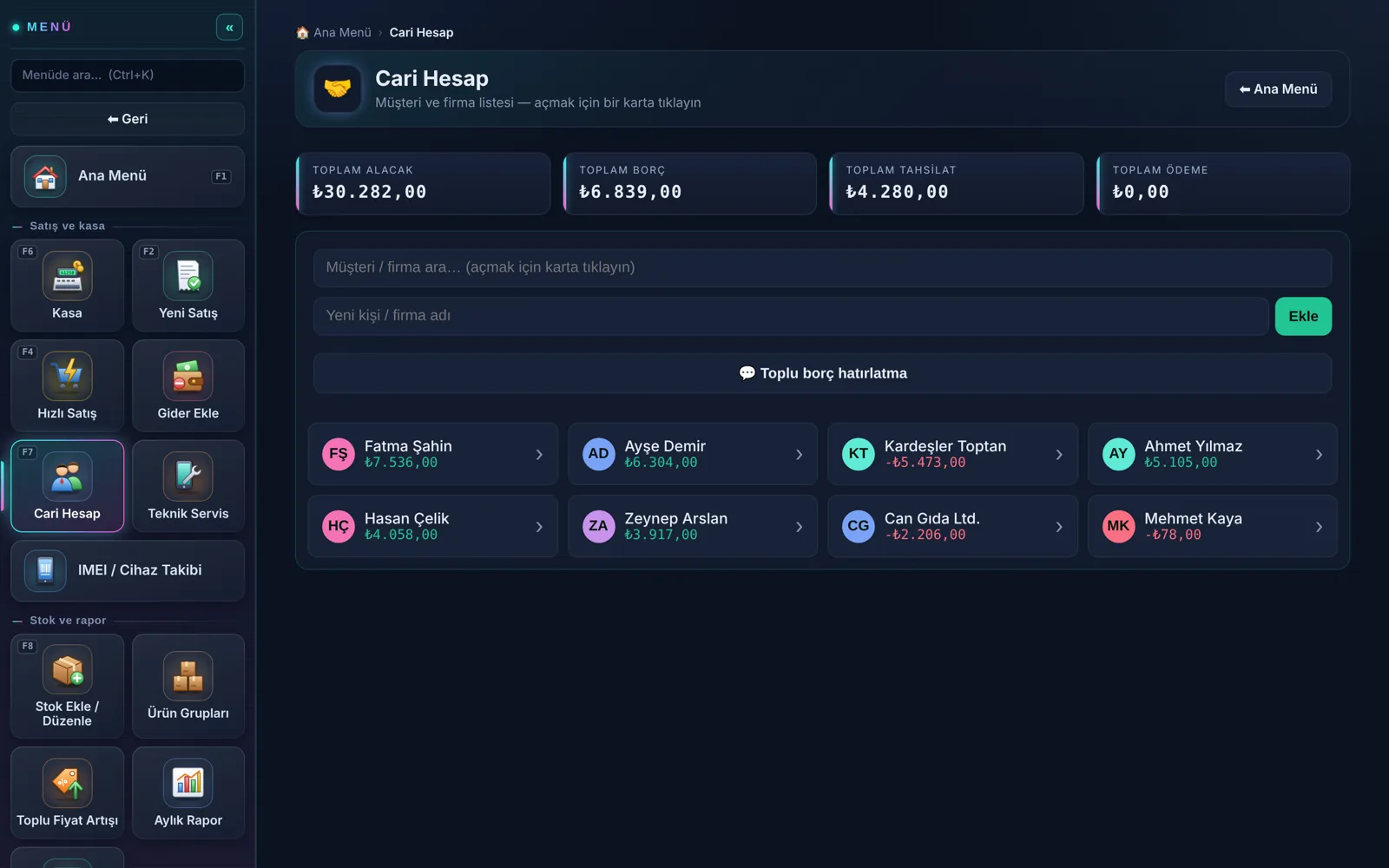Open Ürün Grupları boxes icon
The image size is (1389, 868).
point(188,676)
